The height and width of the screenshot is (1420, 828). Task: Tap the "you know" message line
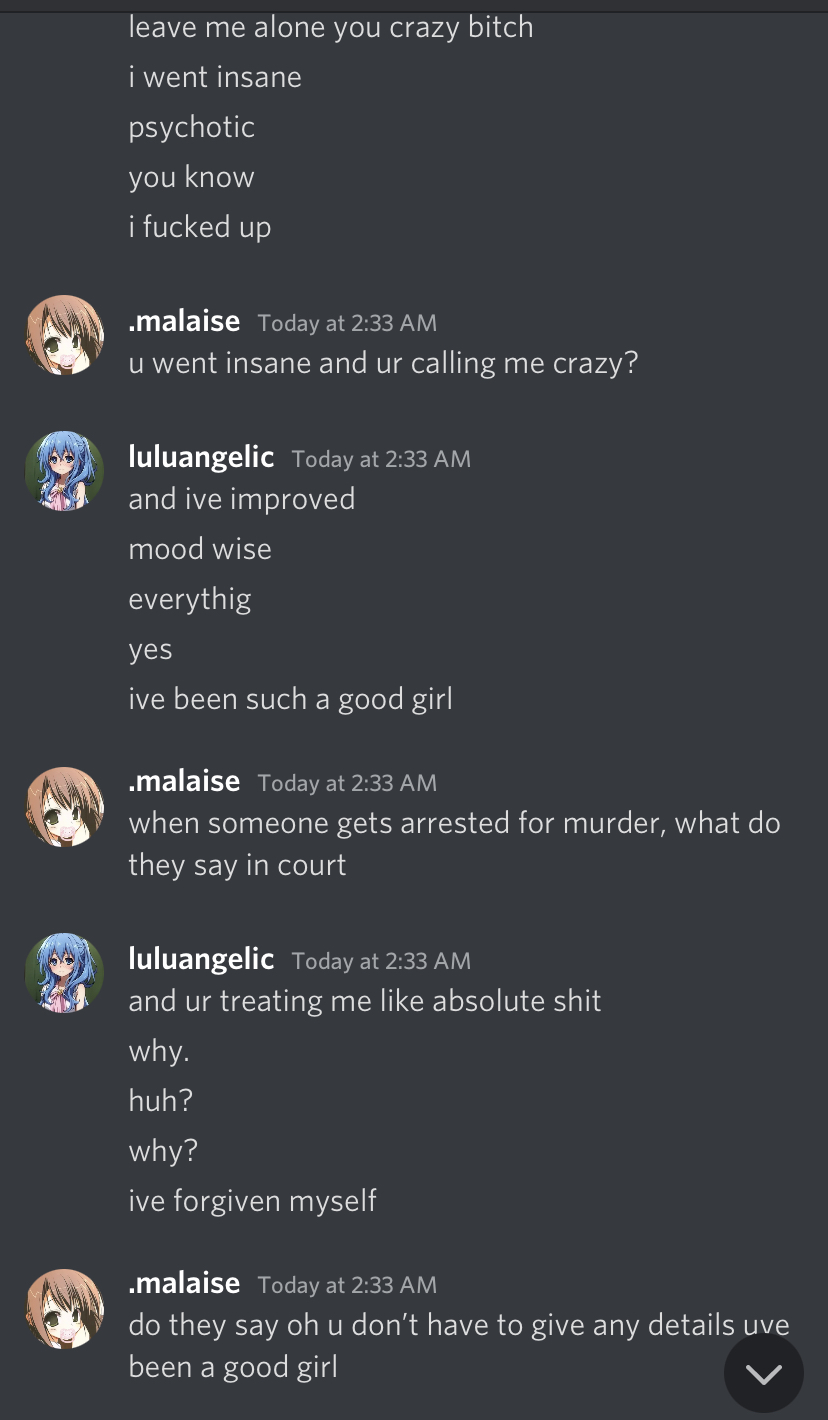(192, 178)
